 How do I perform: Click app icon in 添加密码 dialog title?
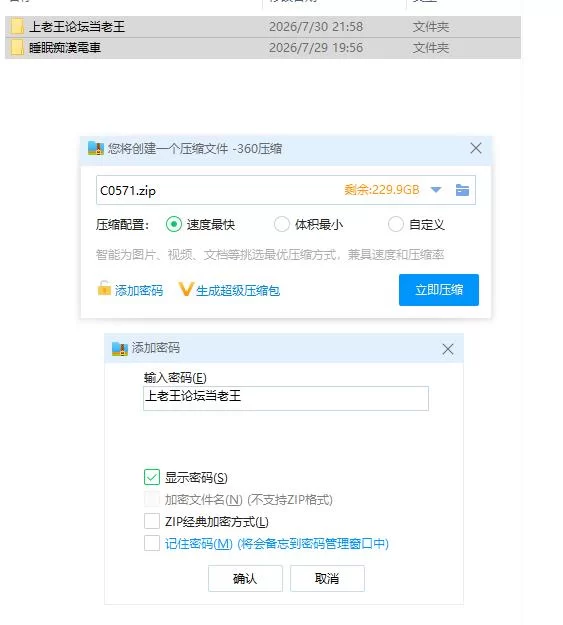click(x=120, y=348)
